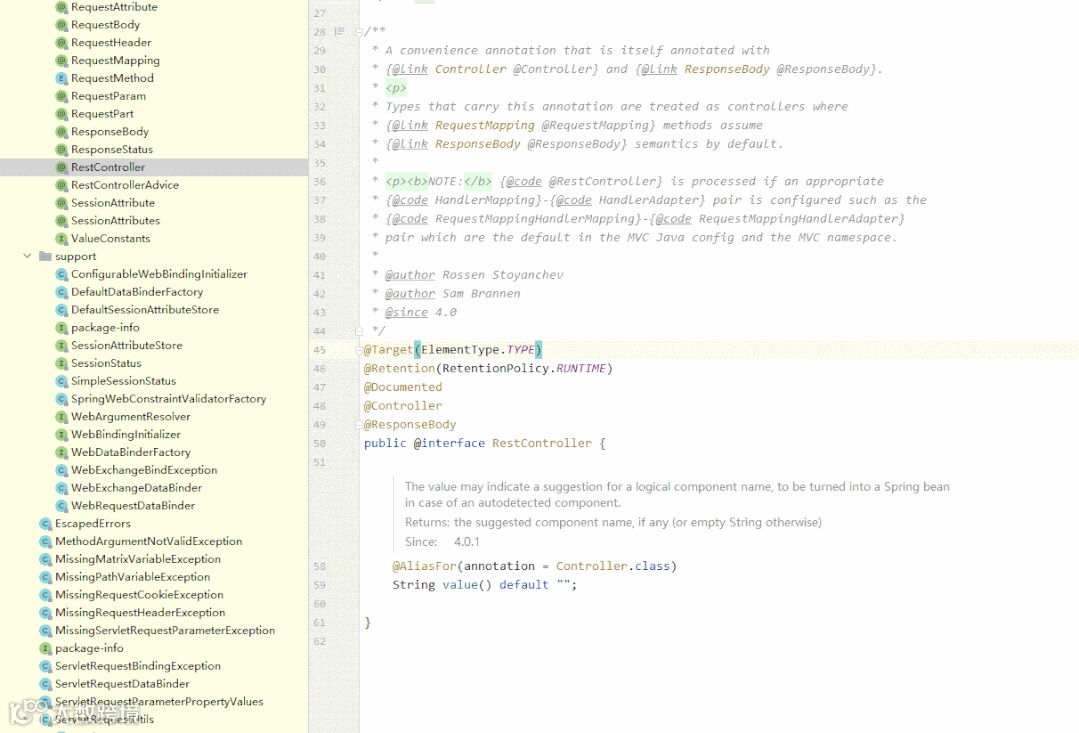Collapse the Javadoc comment fold at line 28
This screenshot has height=733, width=1079.
359,32
